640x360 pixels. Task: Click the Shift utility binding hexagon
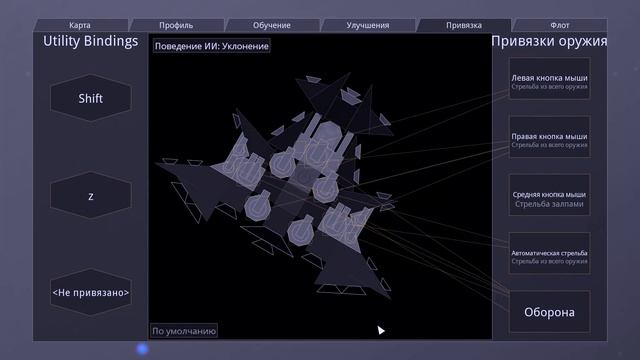coord(91,98)
